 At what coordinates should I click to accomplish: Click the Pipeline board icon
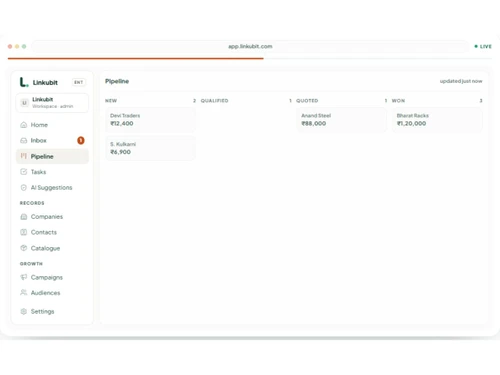click(24, 156)
